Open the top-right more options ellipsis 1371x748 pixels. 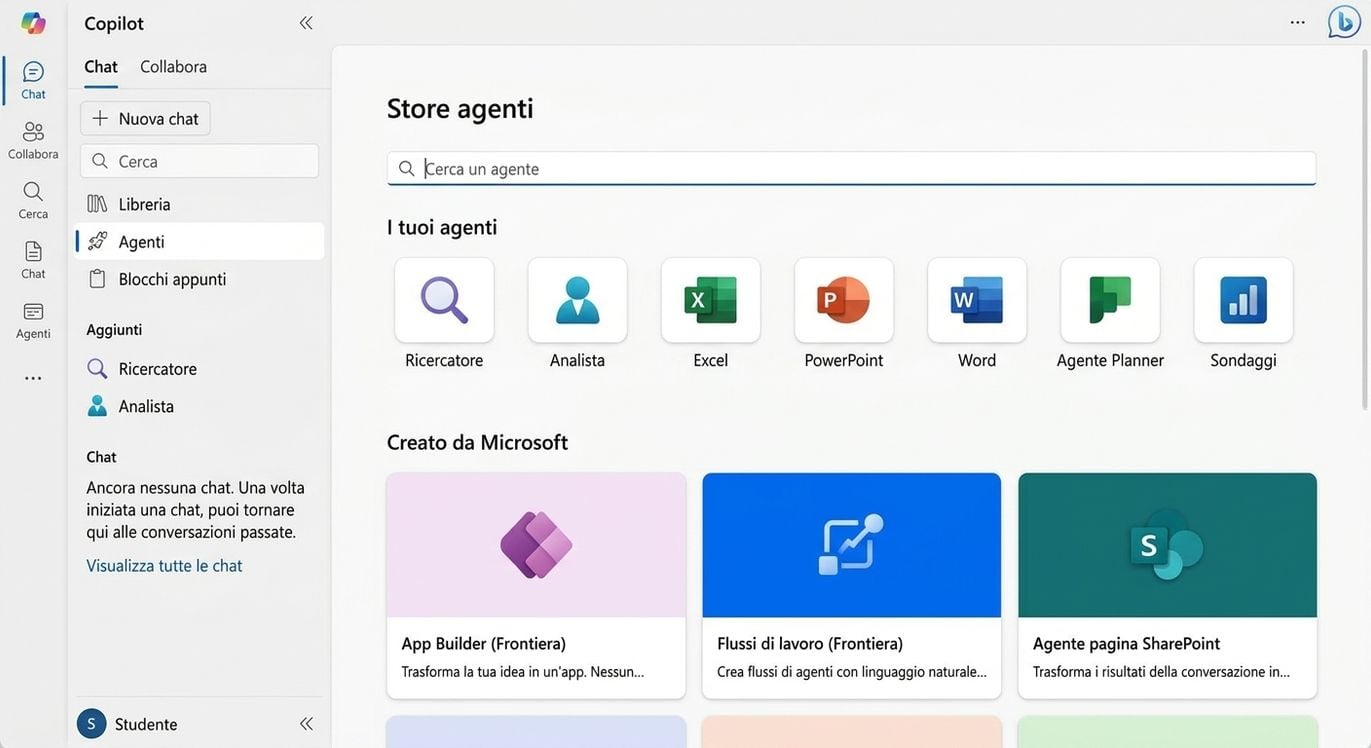click(x=1298, y=22)
